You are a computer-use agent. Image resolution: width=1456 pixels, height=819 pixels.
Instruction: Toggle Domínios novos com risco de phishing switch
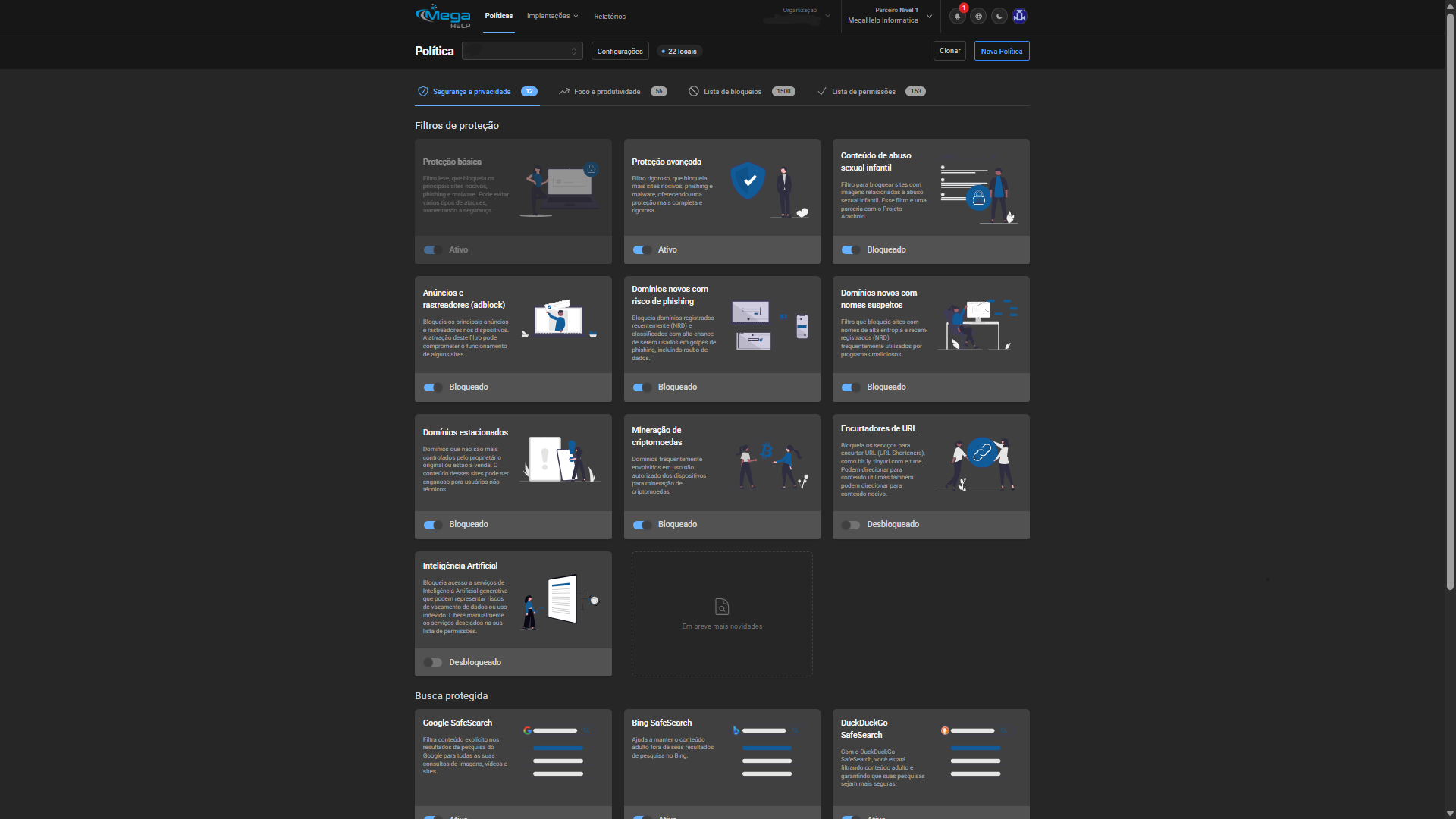coord(642,388)
